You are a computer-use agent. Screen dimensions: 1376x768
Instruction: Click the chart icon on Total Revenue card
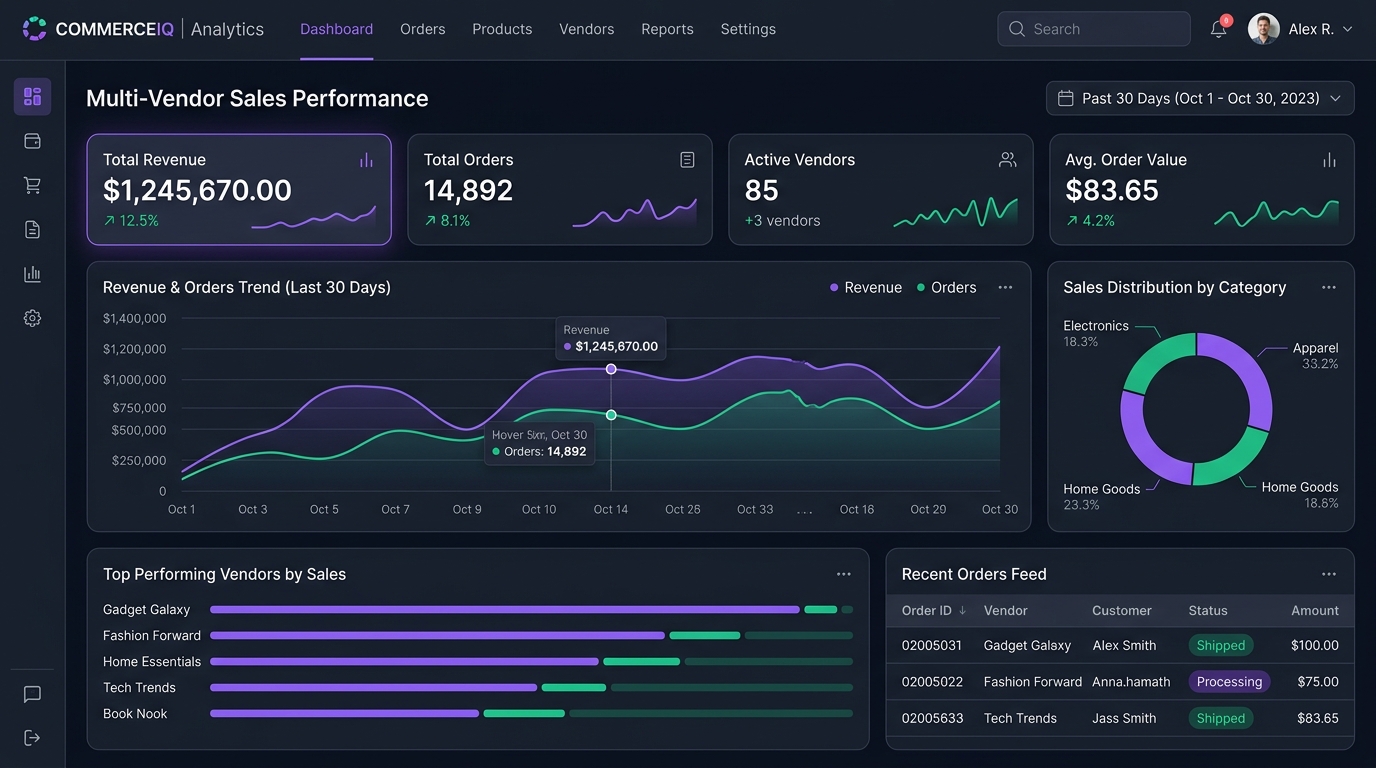point(366,160)
